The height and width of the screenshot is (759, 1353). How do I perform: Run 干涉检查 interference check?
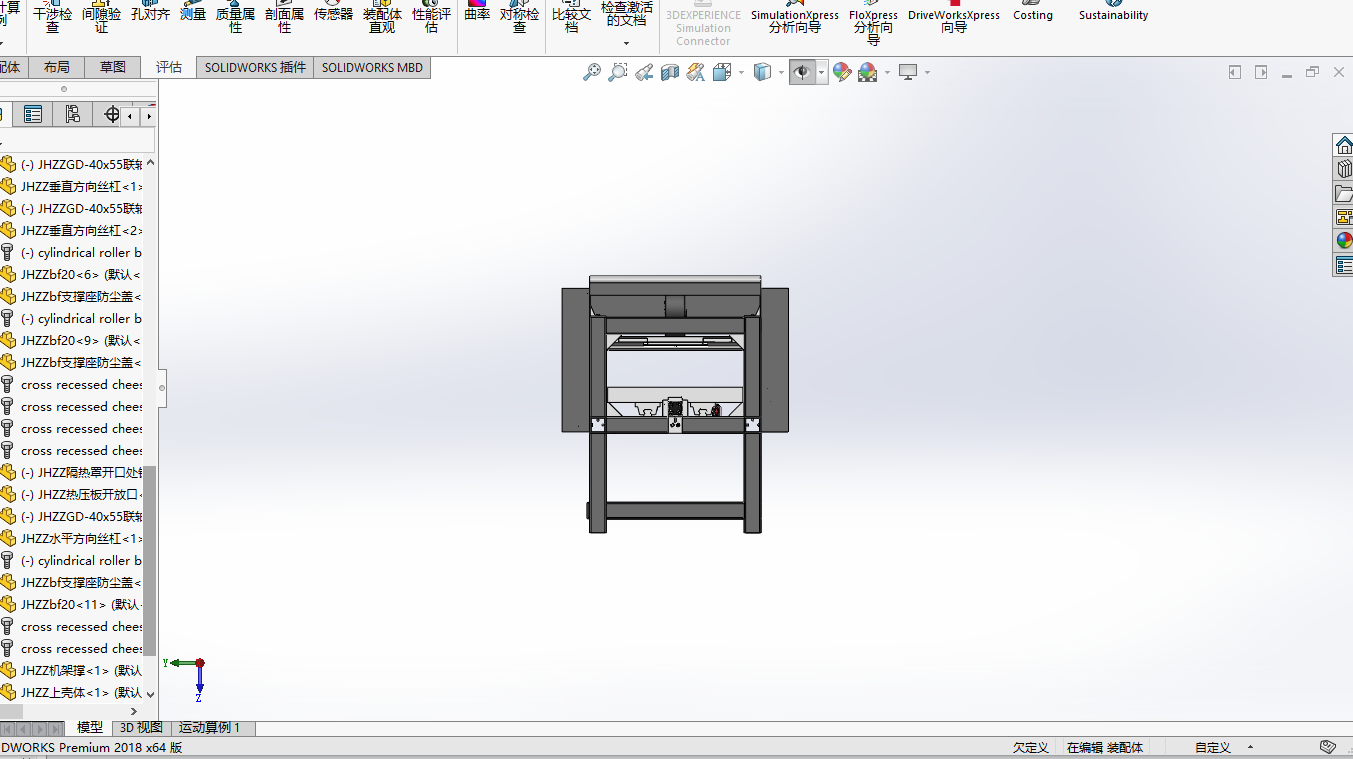[52, 16]
